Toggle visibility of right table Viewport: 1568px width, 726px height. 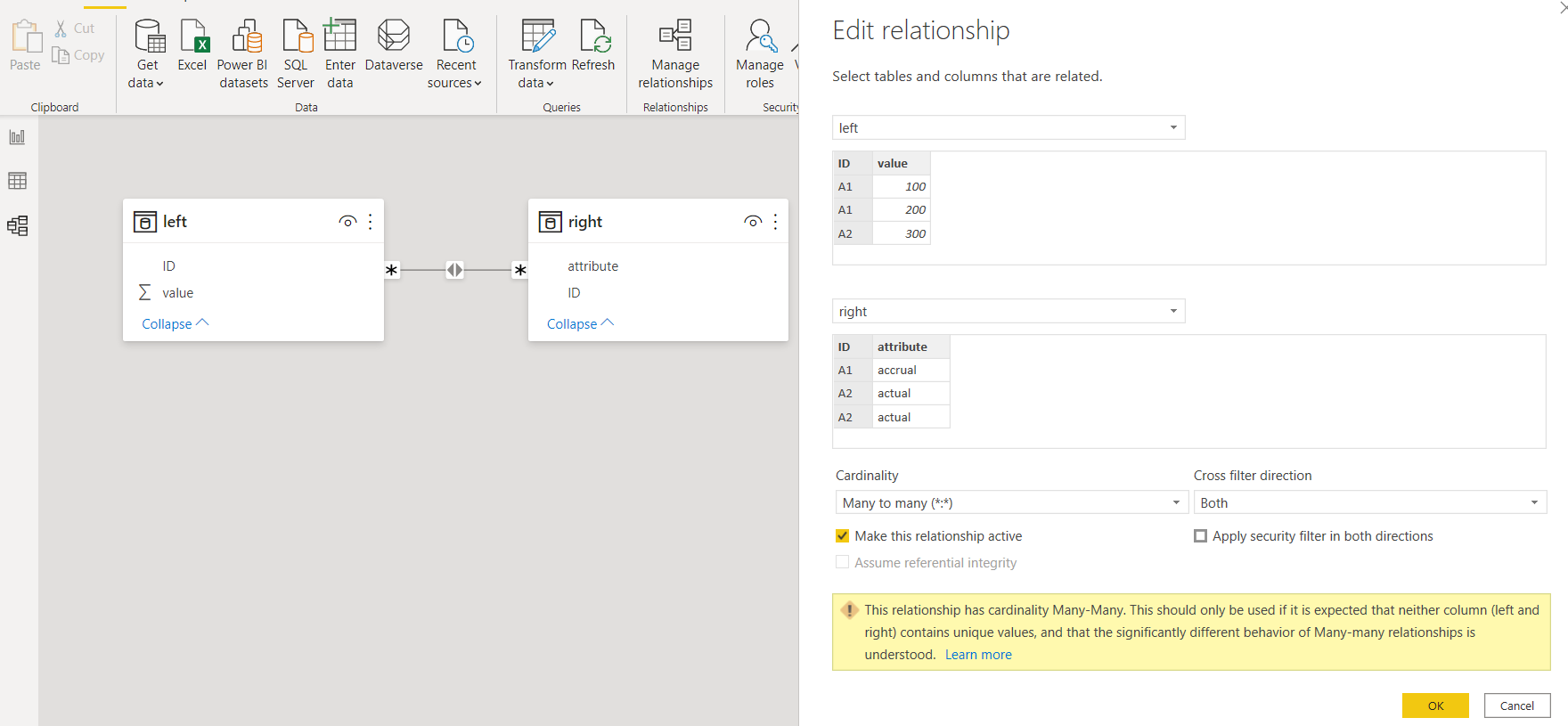point(753,222)
